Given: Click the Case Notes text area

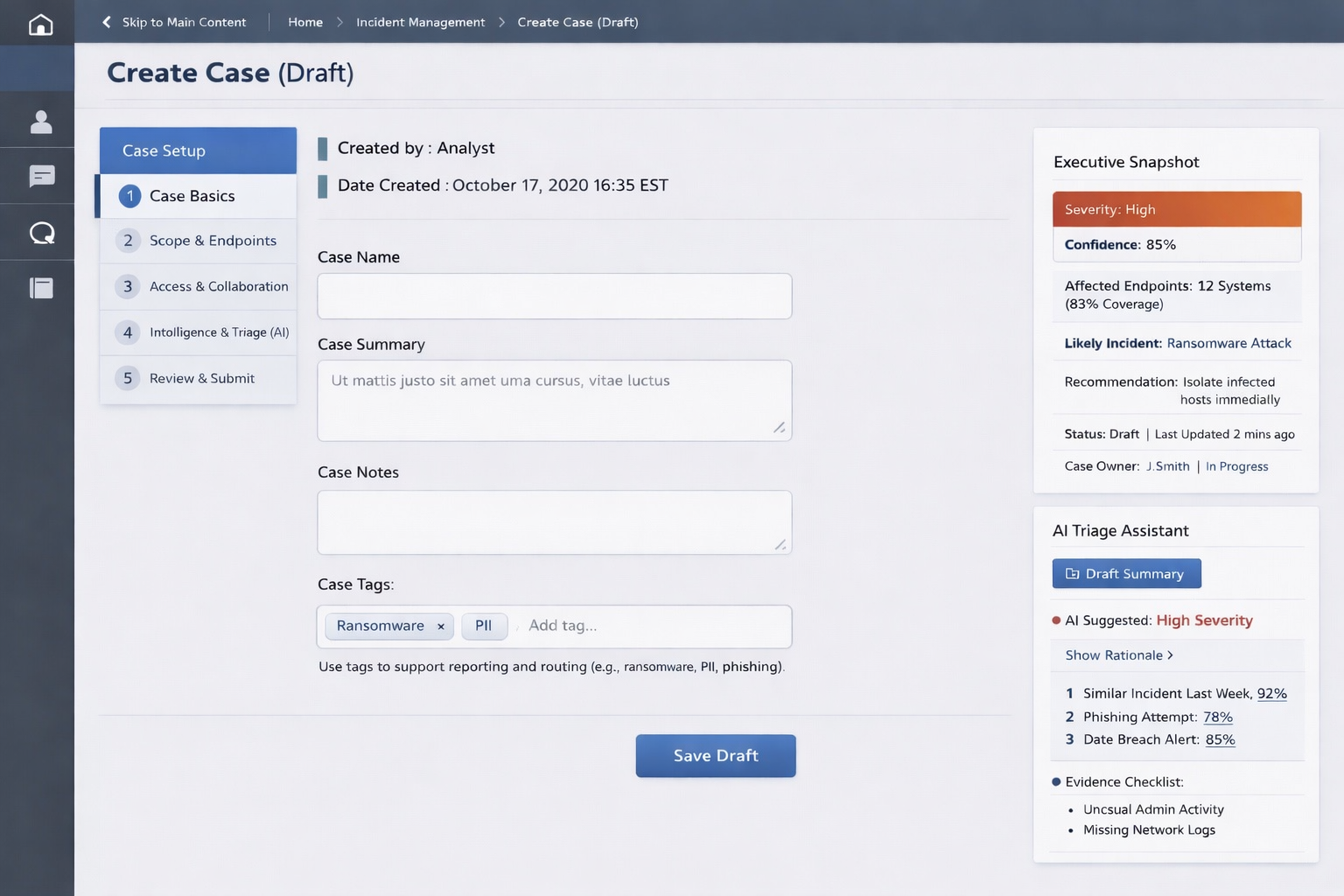Looking at the screenshot, I should (554, 522).
